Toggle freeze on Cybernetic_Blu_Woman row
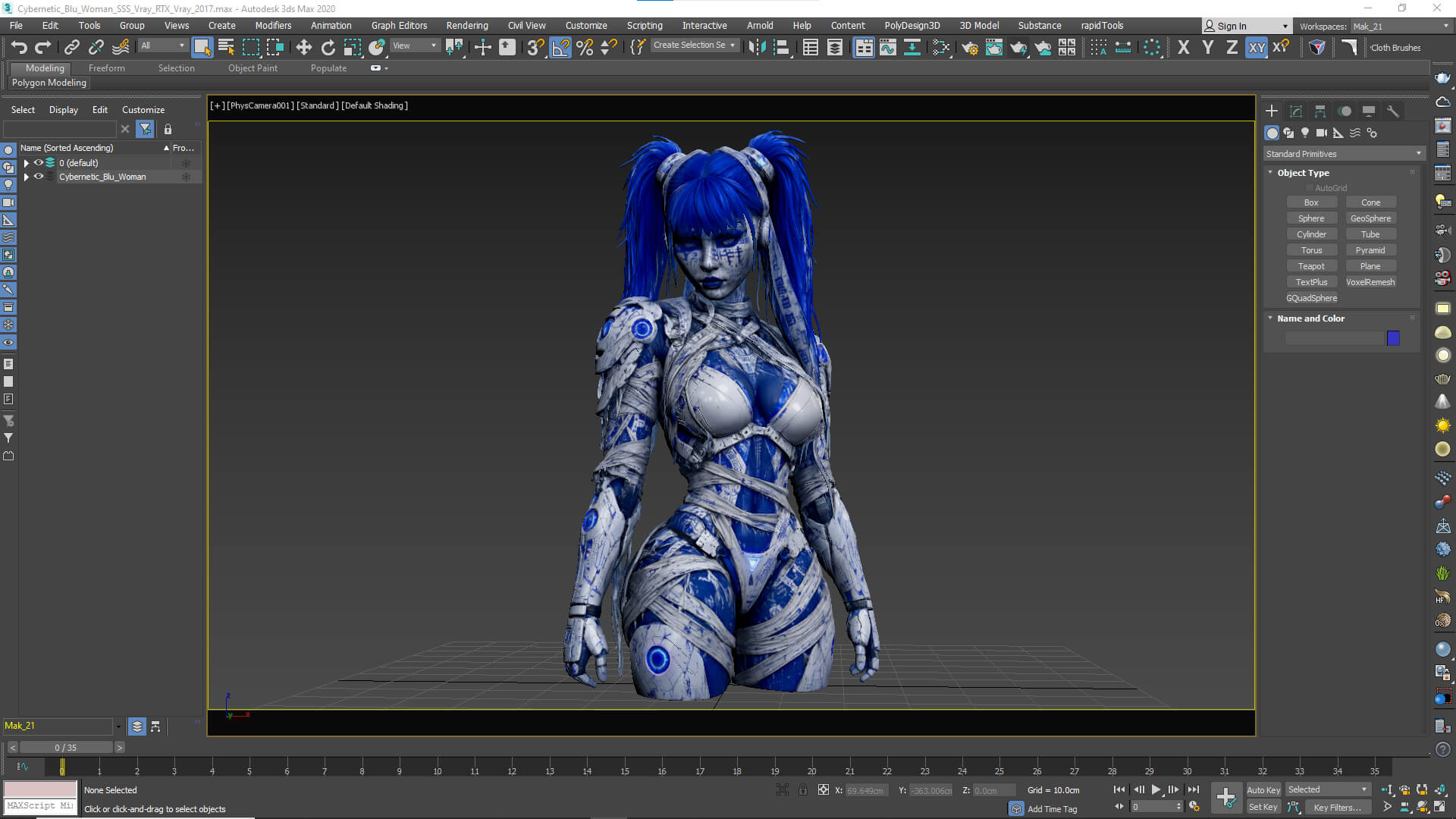1456x819 pixels. [186, 177]
